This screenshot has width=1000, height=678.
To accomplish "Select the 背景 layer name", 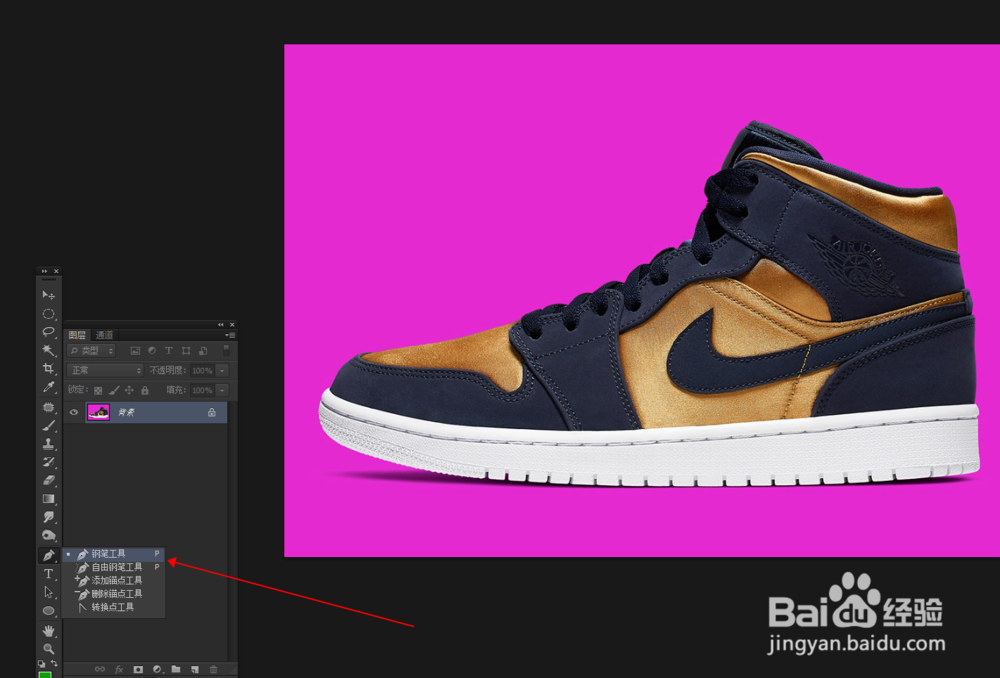I will (x=126, y=413).
